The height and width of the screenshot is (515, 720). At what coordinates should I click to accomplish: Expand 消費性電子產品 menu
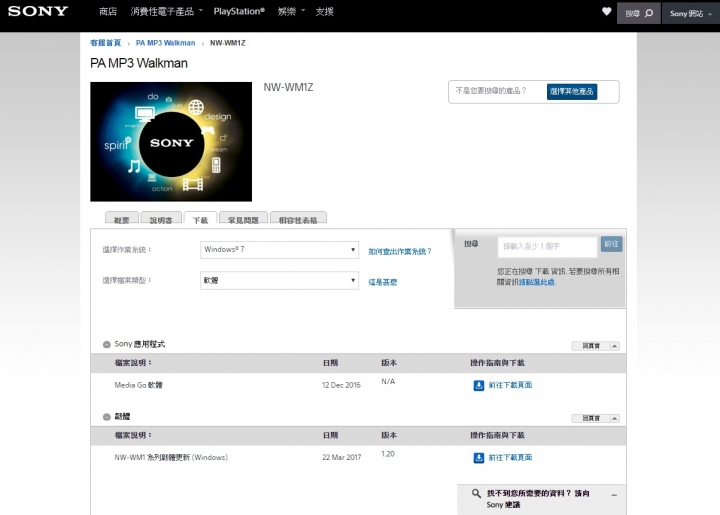(166, 11)
